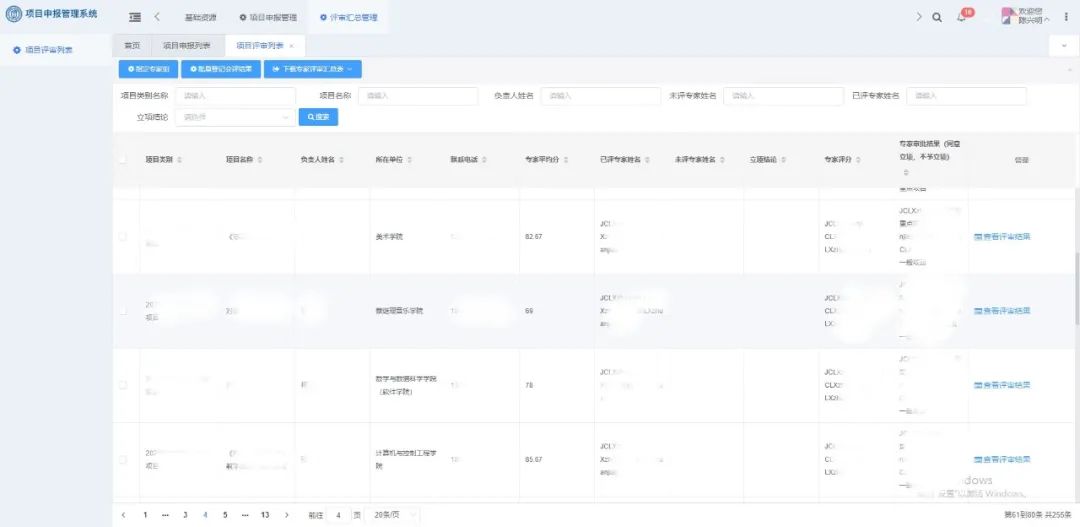Close the 项目评审列表 tab
1080x527 pixels.
click(x=291, y=46)
